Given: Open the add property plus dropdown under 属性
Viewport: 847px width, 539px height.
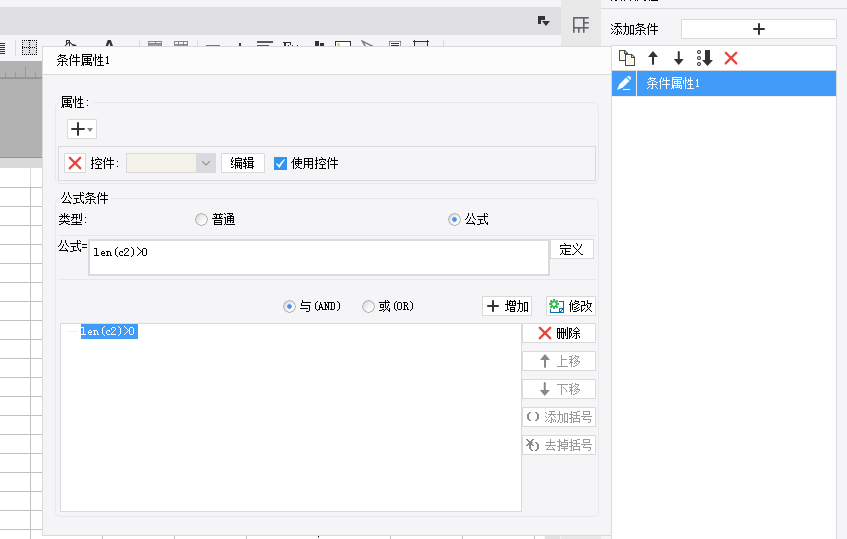Looking at the screenshot, I should pyautogui.click(x=82, y=129).
